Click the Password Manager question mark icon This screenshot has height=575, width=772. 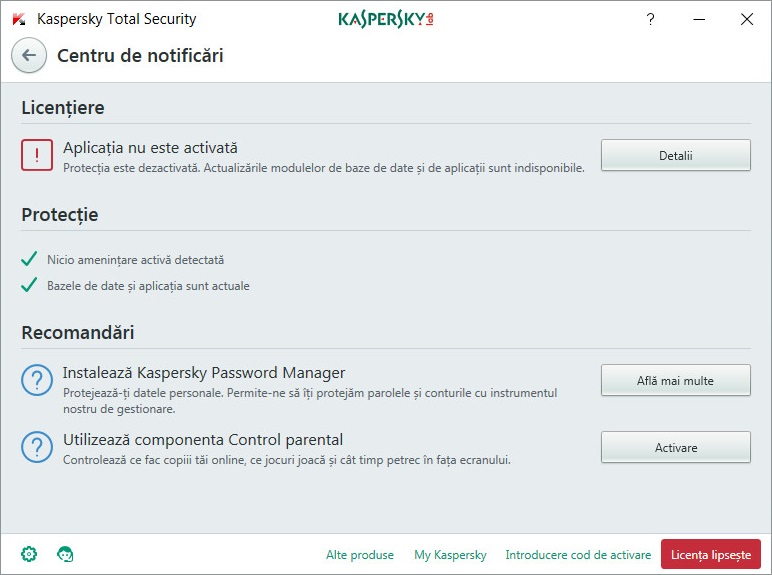pyautogui.click(x=37, y=381)
